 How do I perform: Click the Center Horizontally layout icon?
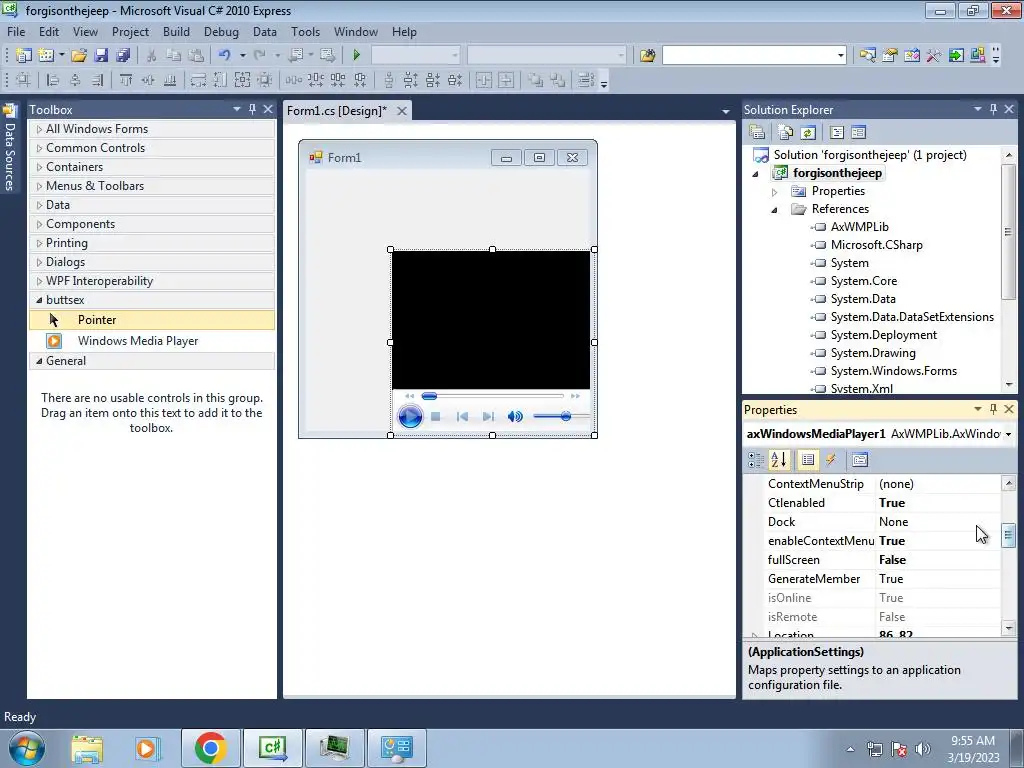point(484,80)
